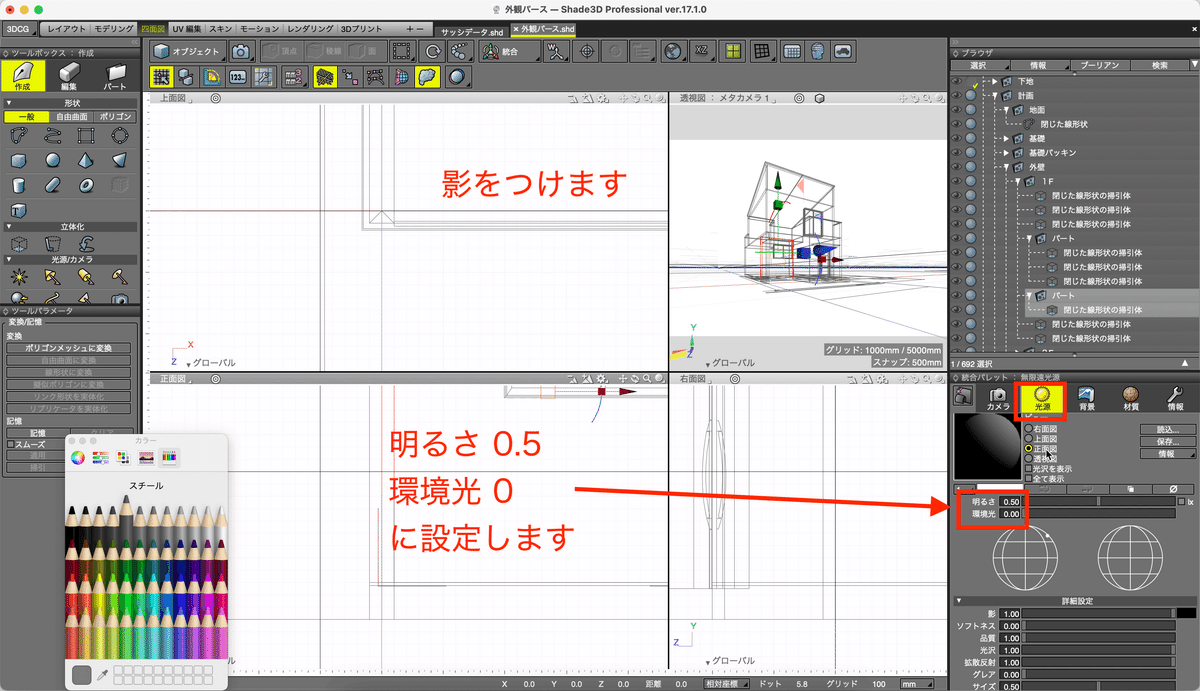Image resolution: width=1200 pixels, height=691 pixels.
Task: Click the camera icon in the top toolbar
Action: [x=240, y=51]
